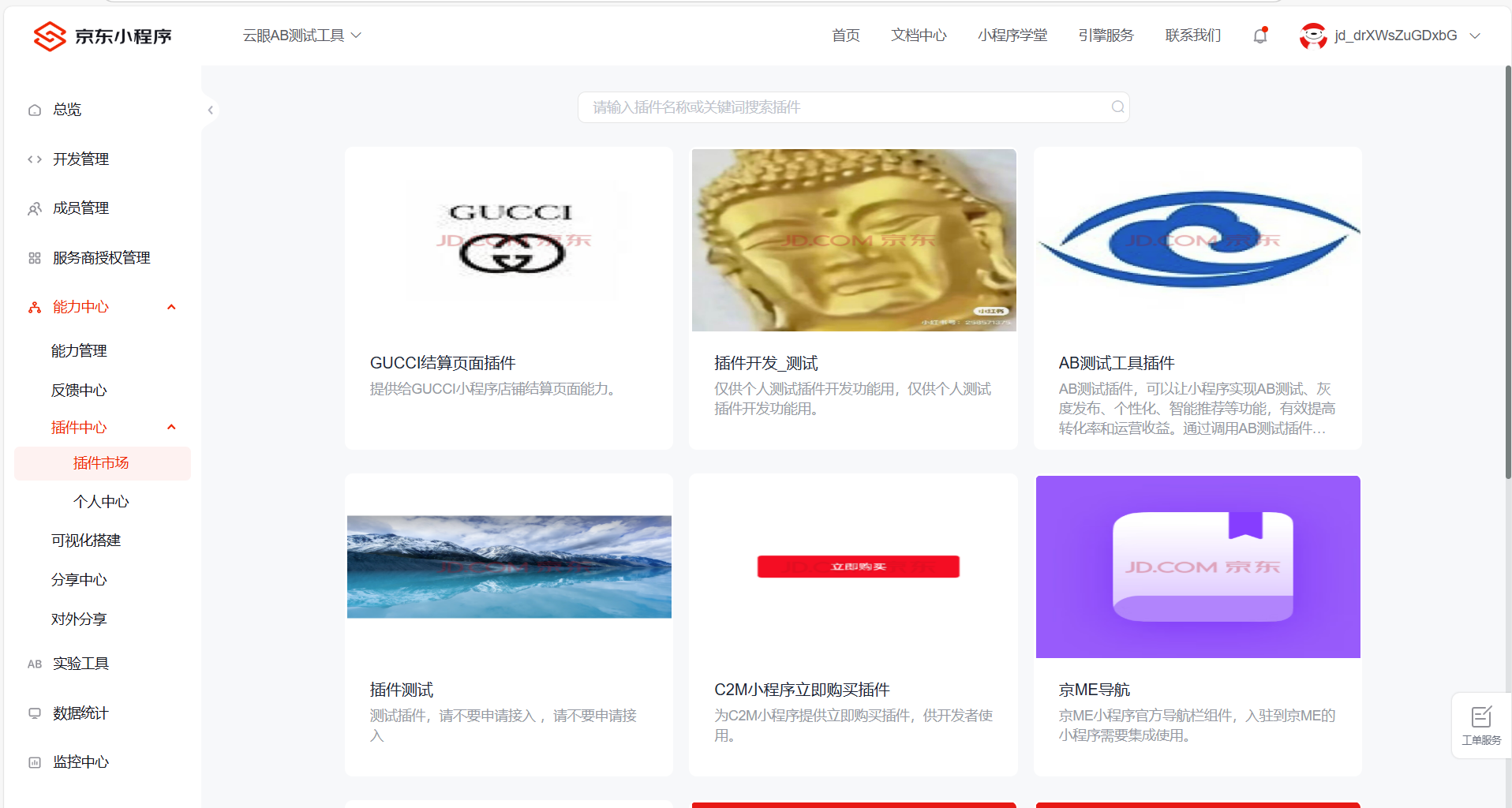Open the 工单服务 floating icon
Viewport: 1512px width, 808px height.
(1481, 725)
